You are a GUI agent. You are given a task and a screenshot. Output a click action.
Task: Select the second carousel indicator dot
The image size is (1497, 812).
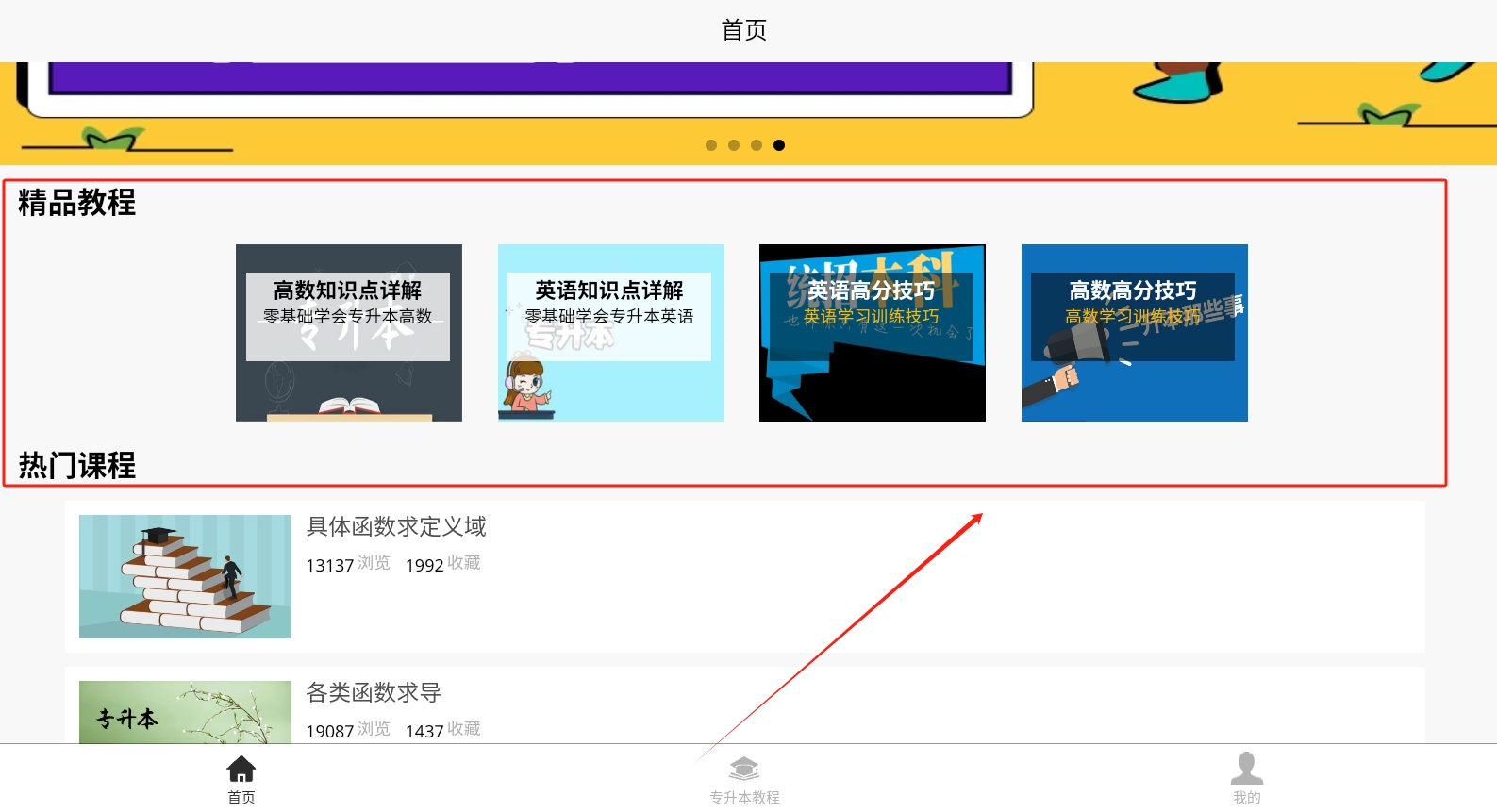pos(734,145)
